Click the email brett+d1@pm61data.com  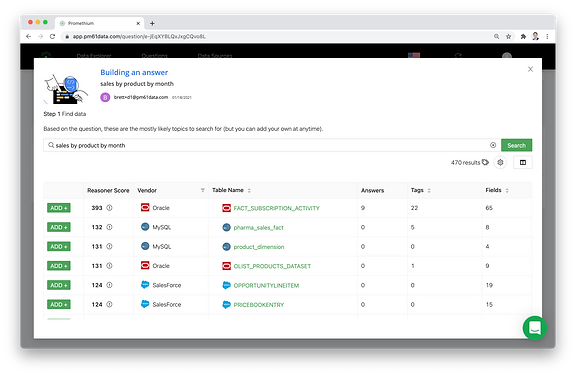(141, 97)
